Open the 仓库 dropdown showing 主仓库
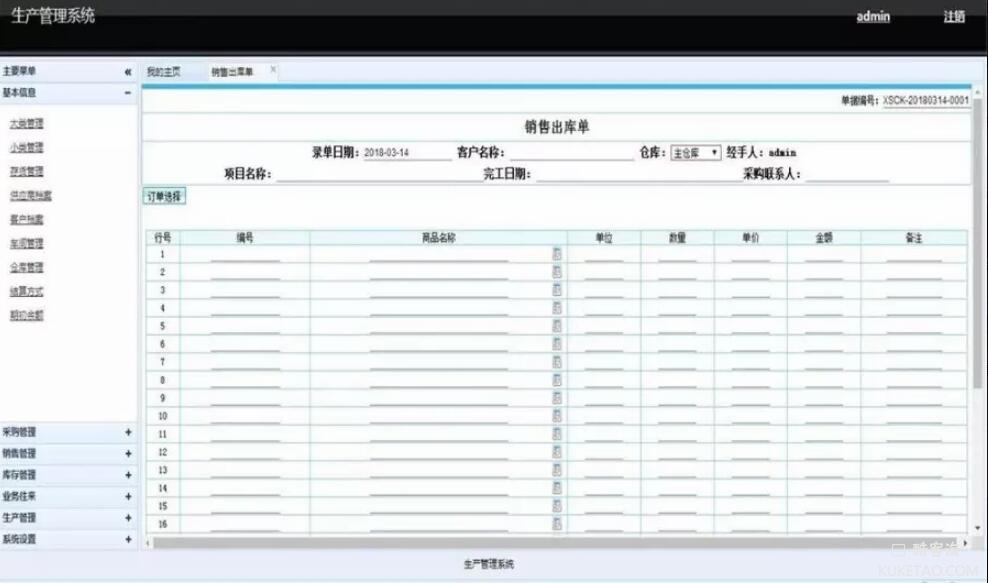This screenshot has width=988, height=583. 696,153
